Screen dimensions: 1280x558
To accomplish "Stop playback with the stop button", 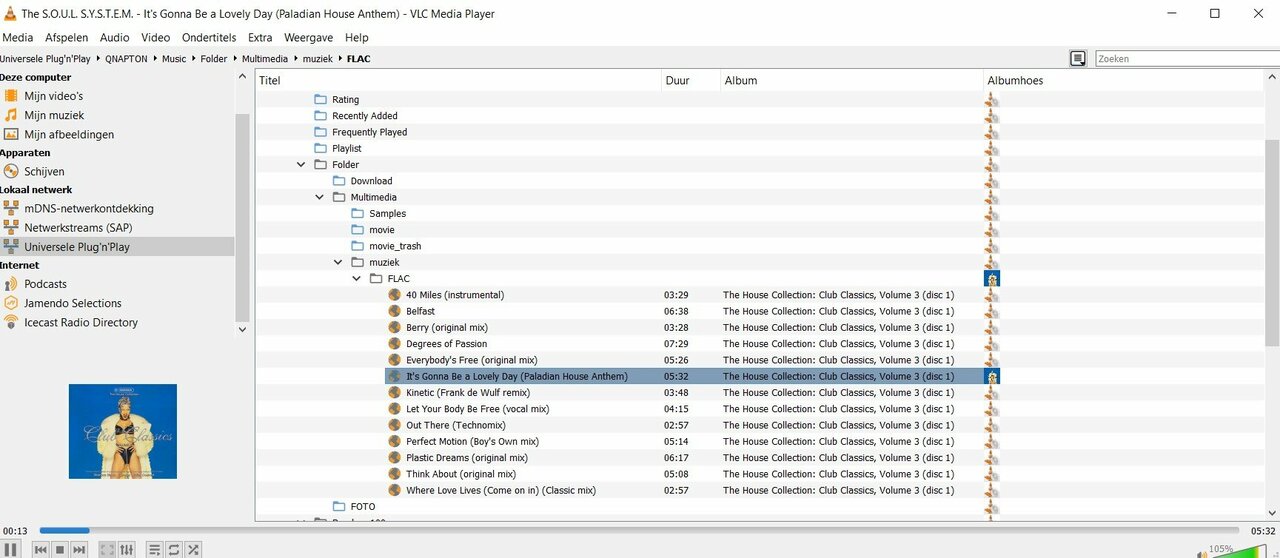I will (x=60, y=549).
